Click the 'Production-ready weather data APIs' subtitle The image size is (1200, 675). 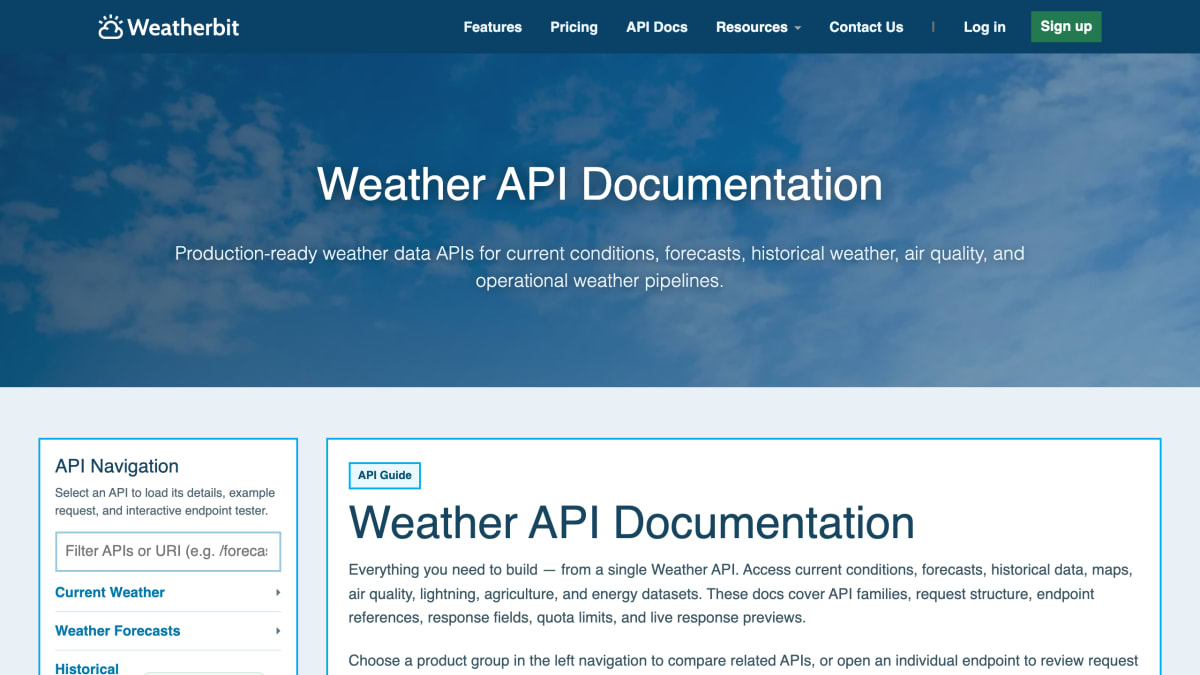(x=600, y=267)
